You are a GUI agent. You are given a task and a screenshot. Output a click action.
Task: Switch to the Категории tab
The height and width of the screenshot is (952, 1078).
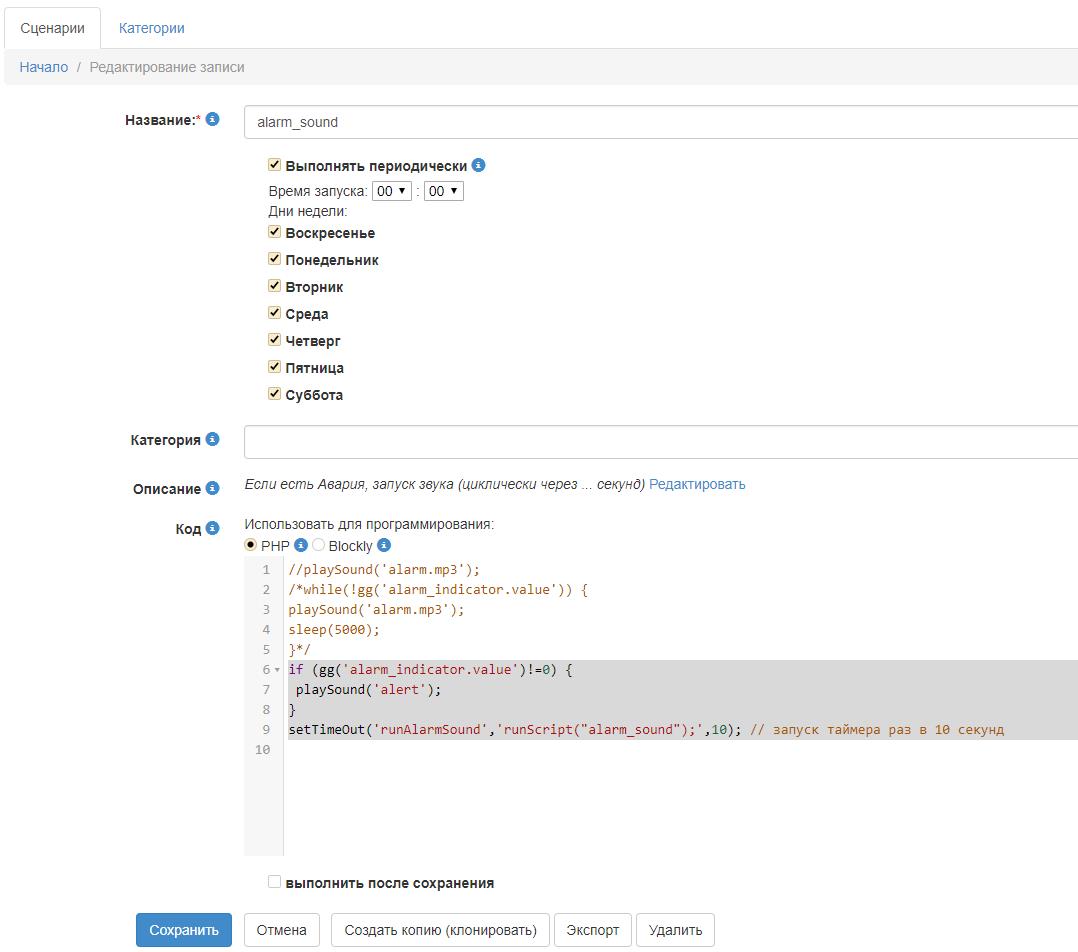[x=151, y=28]
